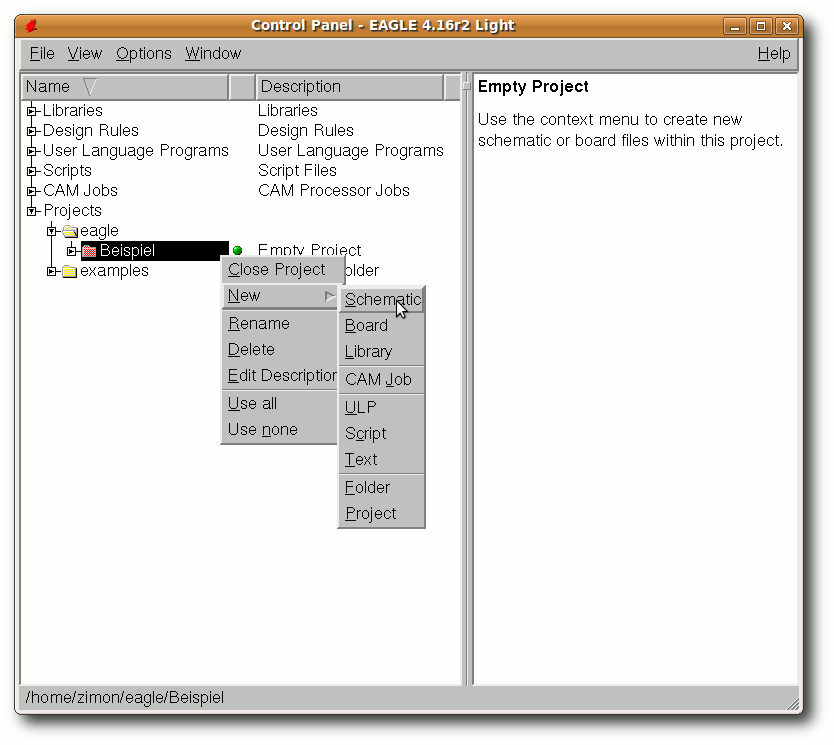
Task: Select the Projects tree row
Action: [x=72, y=211]
